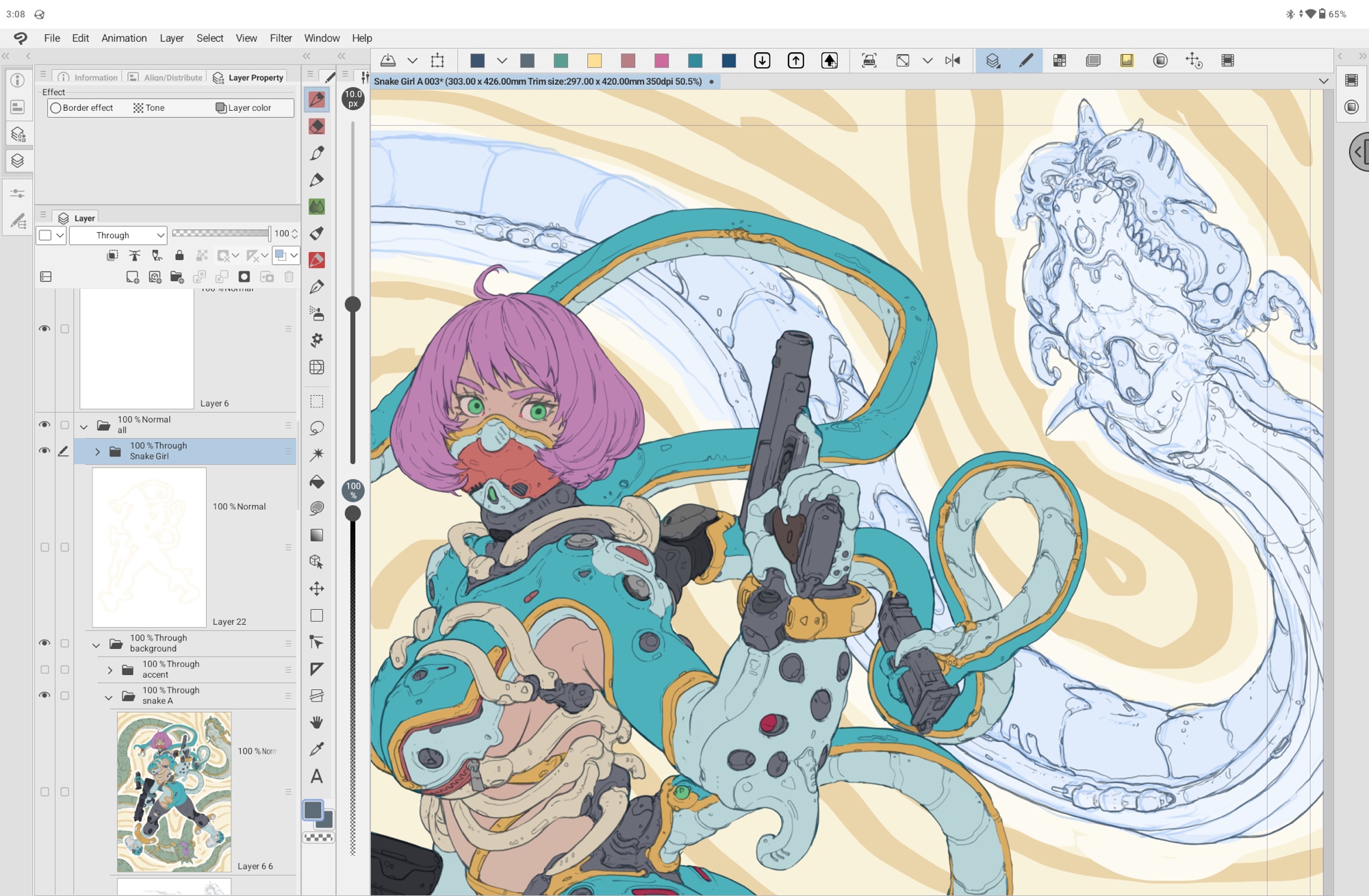Image resolution: width=1369 pixels, height=896 pixels.
Task: Open the Filter menu
Action: coord(280,38)
